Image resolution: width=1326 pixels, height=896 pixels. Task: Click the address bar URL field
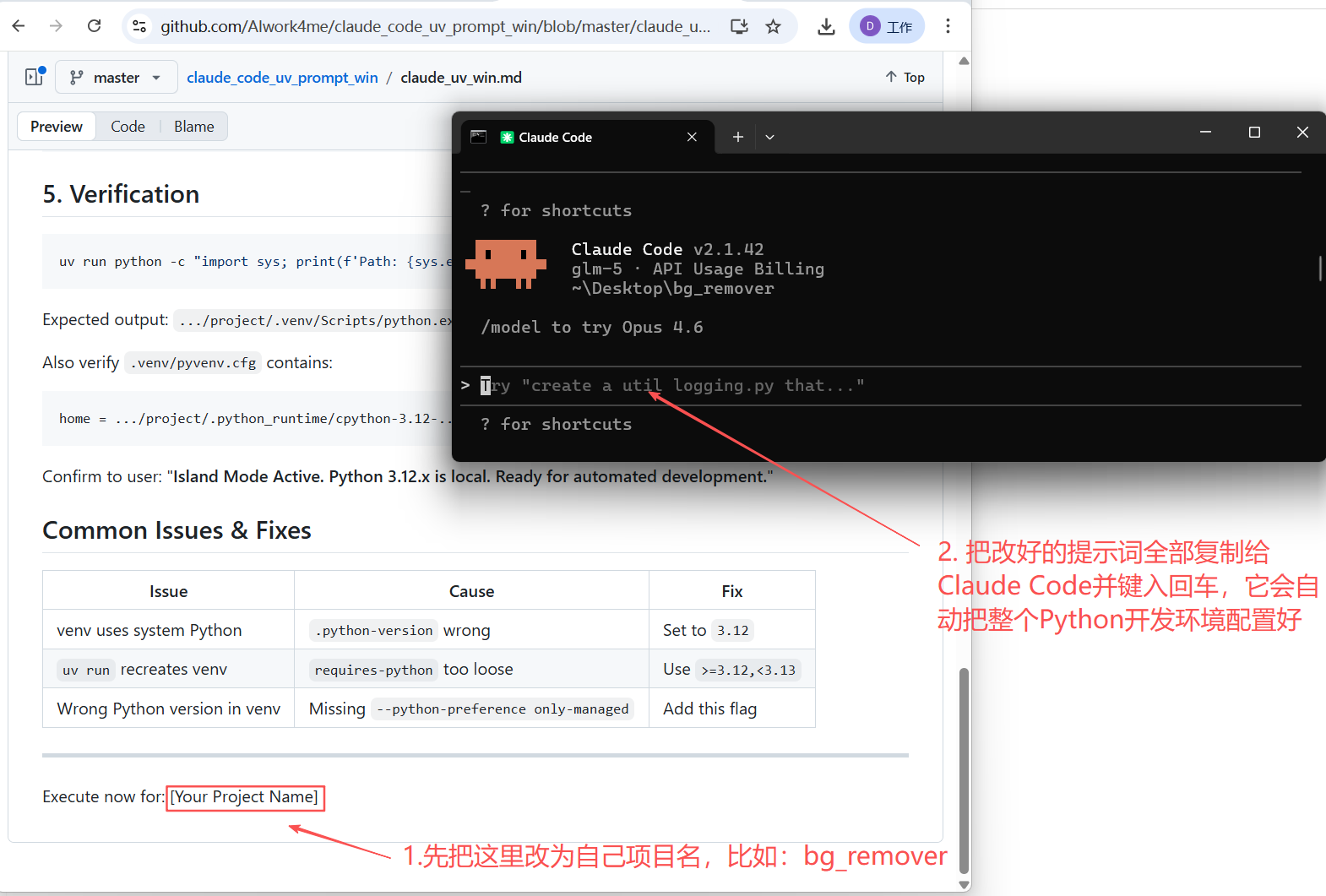click(x=435, y=26)
